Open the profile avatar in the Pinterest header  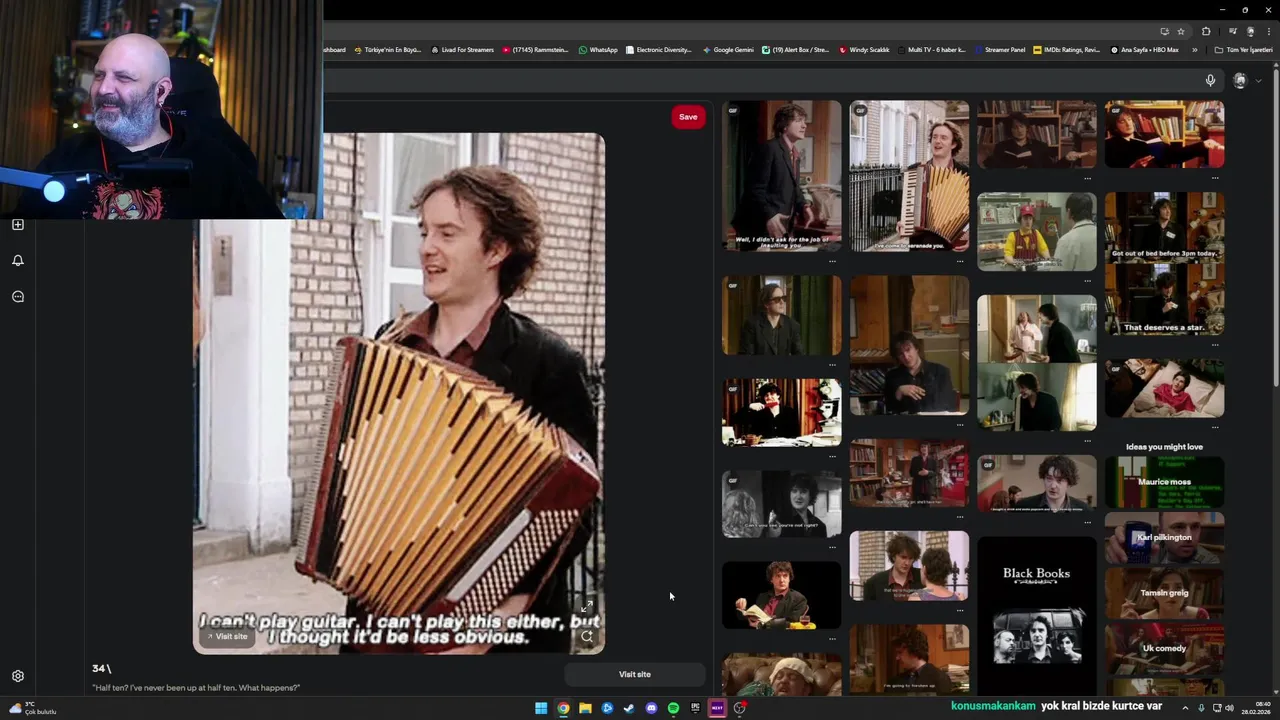coord(1240,81)
